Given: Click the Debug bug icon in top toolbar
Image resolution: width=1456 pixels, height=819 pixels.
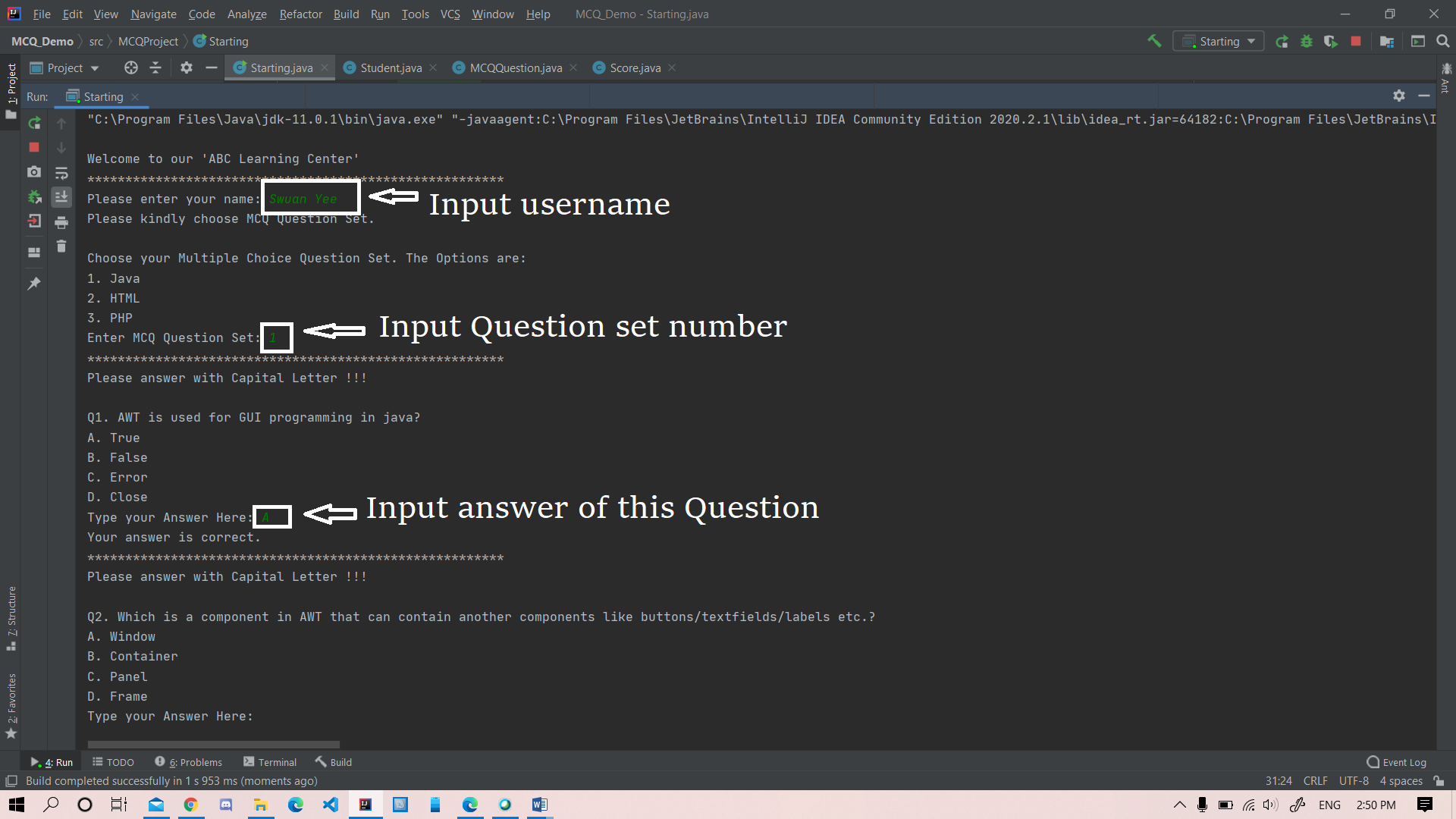Looking at the screenshot, I should [x=1306, y=41].
